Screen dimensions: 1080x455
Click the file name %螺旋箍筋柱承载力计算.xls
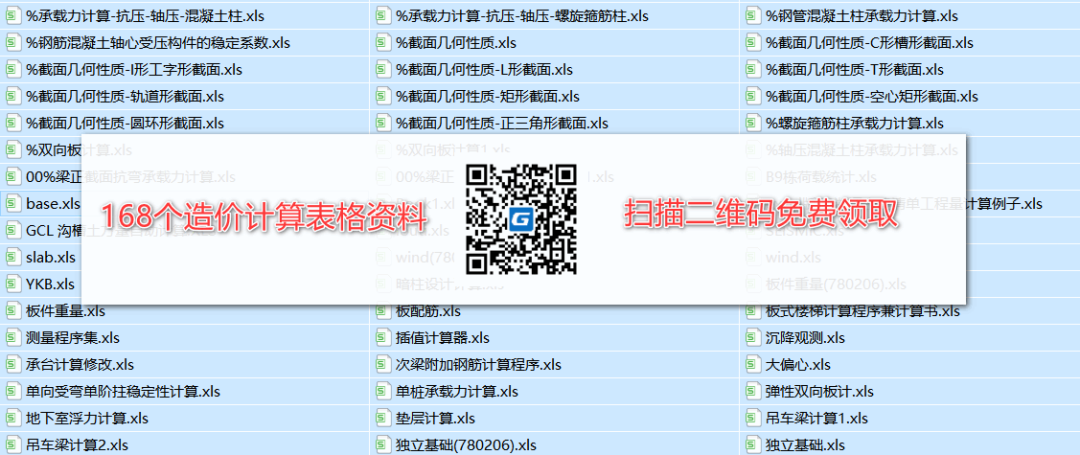854,123
